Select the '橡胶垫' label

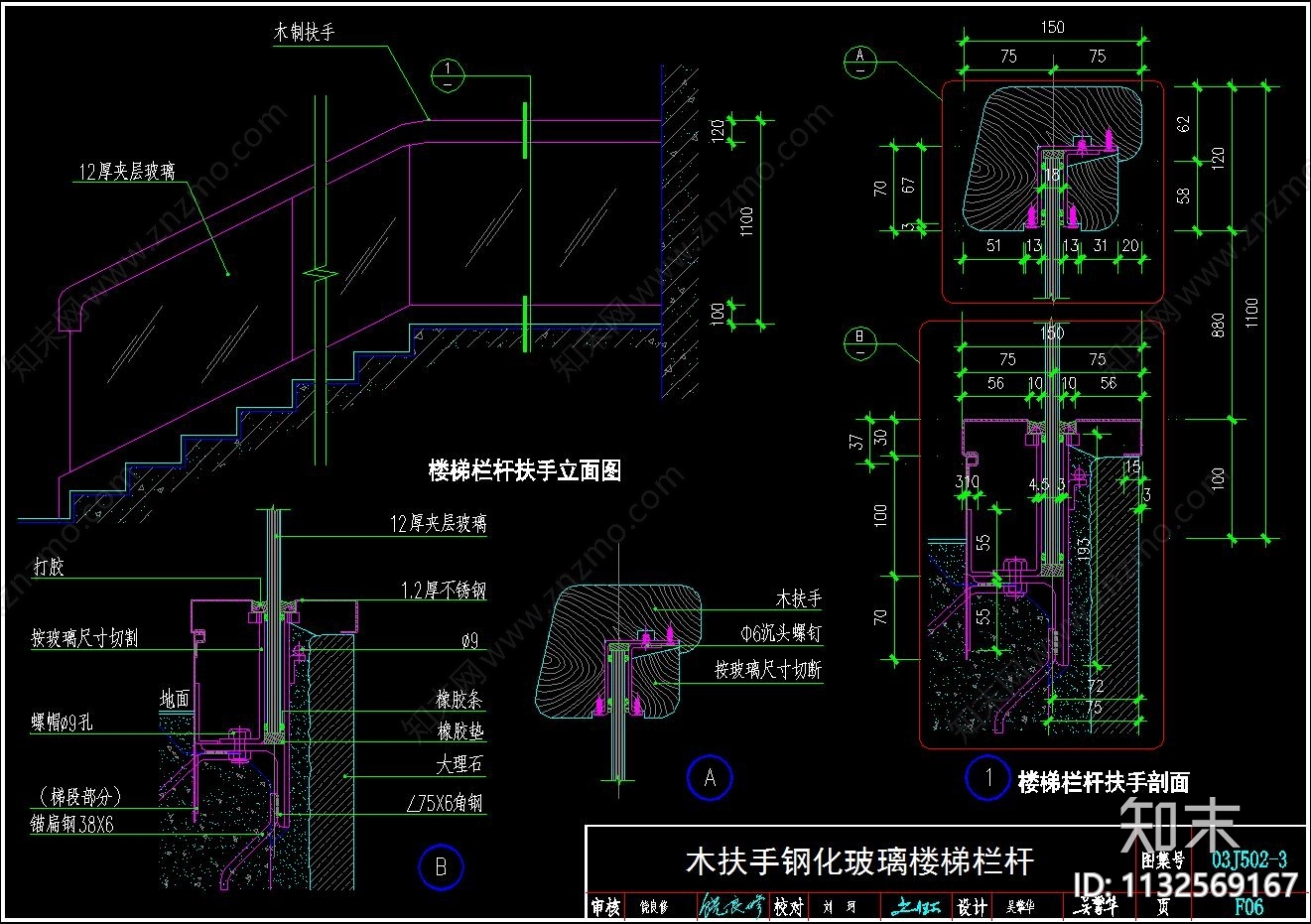point(459,731)
